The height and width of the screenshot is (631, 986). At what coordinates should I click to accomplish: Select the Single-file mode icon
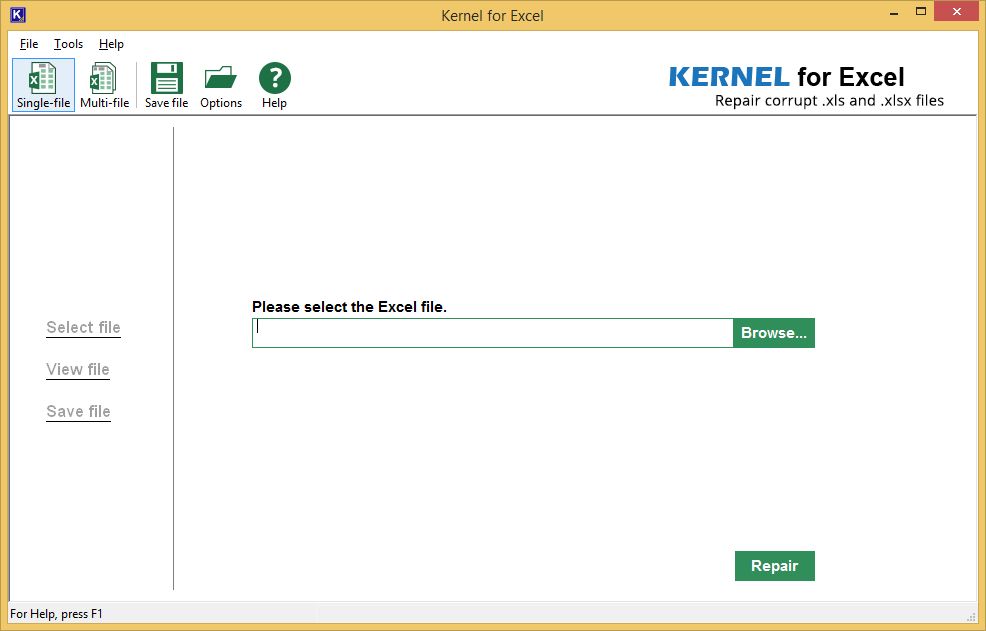[43, 85]
